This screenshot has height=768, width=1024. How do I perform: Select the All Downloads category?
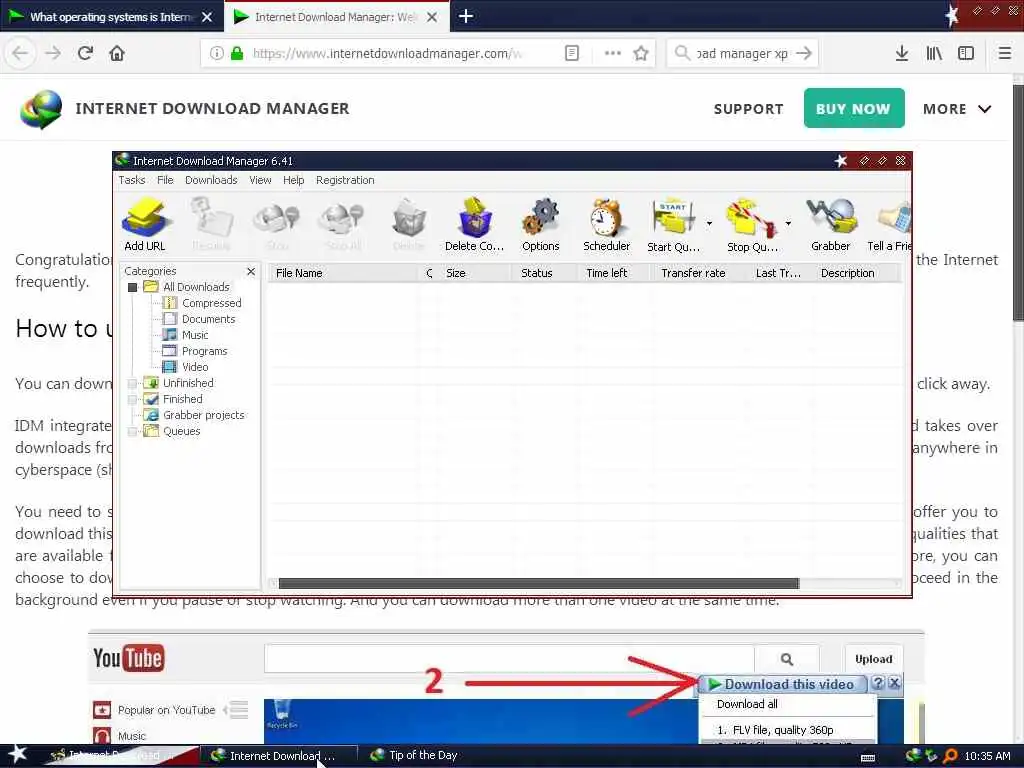tap(196, 287)
